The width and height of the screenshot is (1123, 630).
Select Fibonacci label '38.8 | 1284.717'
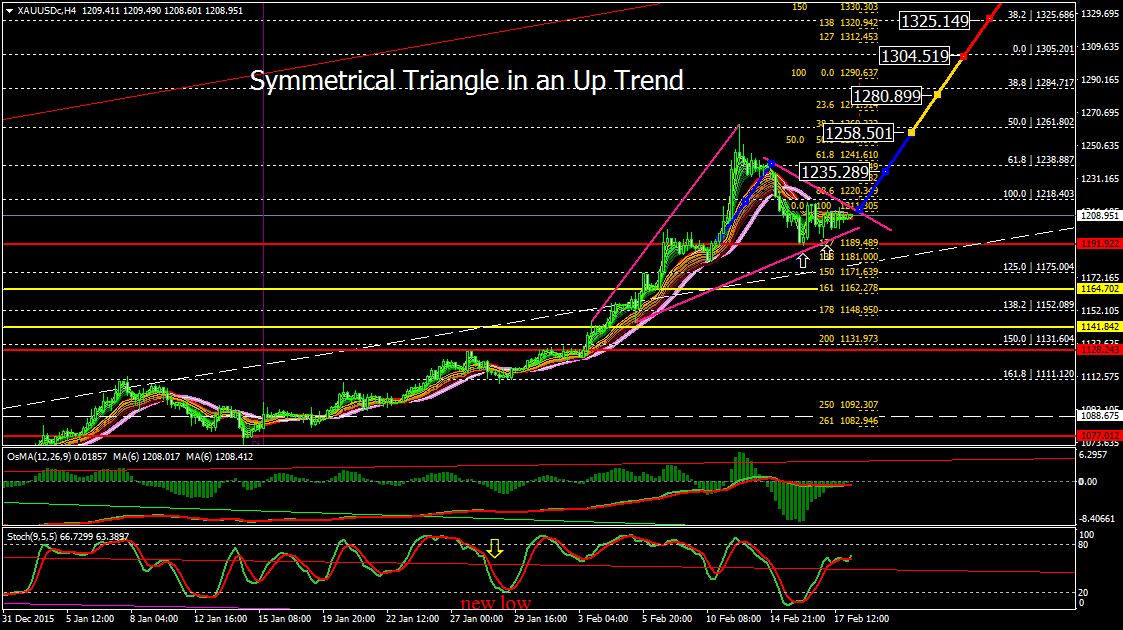tap(1041, 83)
